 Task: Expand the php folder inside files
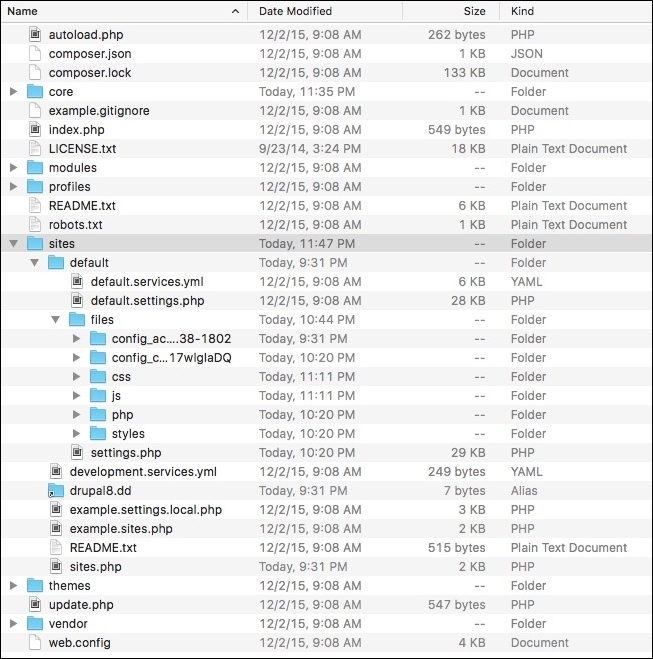click(x=76, y=414)
